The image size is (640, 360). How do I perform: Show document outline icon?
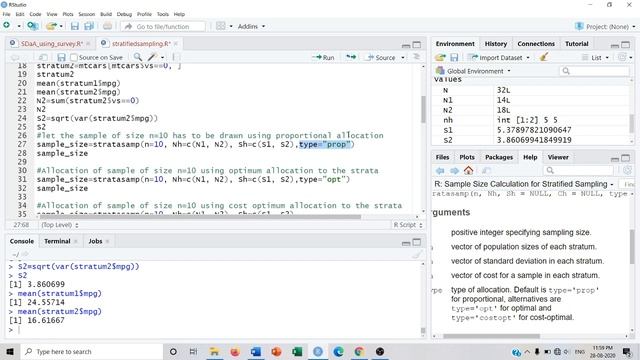point(416,57)
